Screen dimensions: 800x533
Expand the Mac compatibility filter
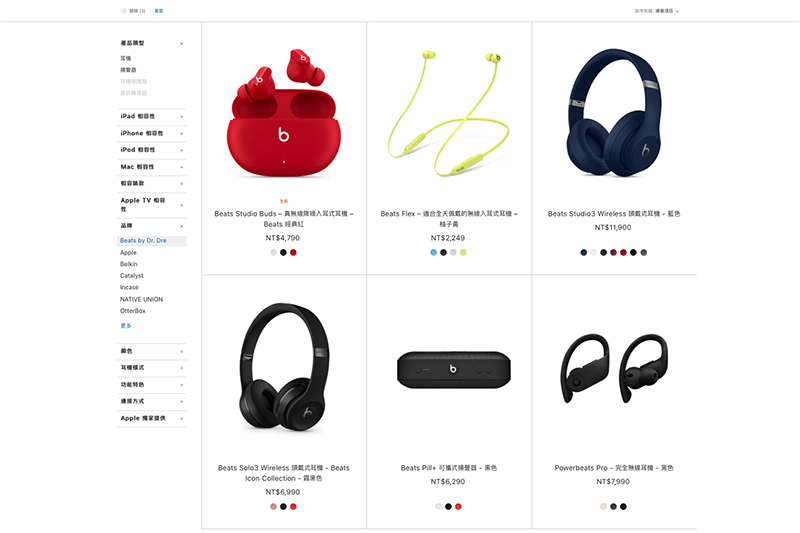coord(152,167)
